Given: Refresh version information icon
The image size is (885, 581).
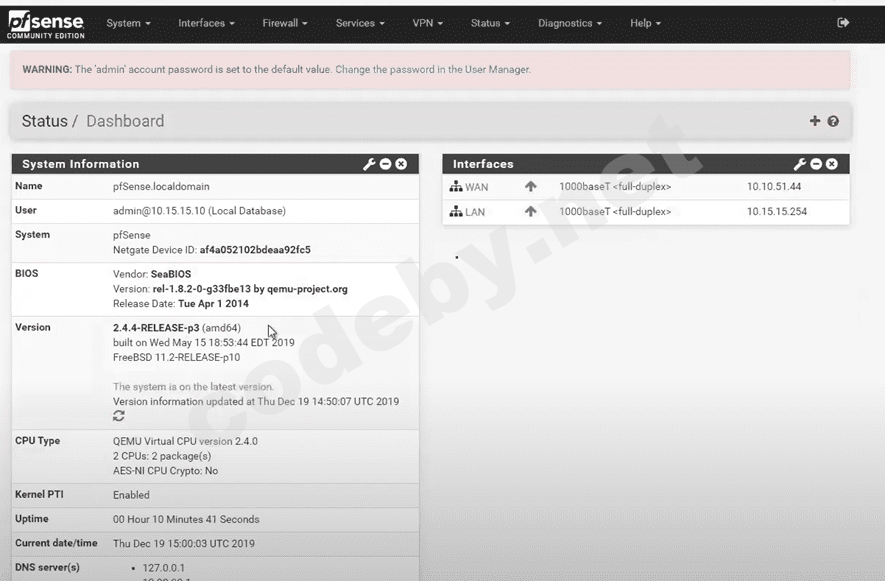Looking at the screenshot, I should pos(119,416).
